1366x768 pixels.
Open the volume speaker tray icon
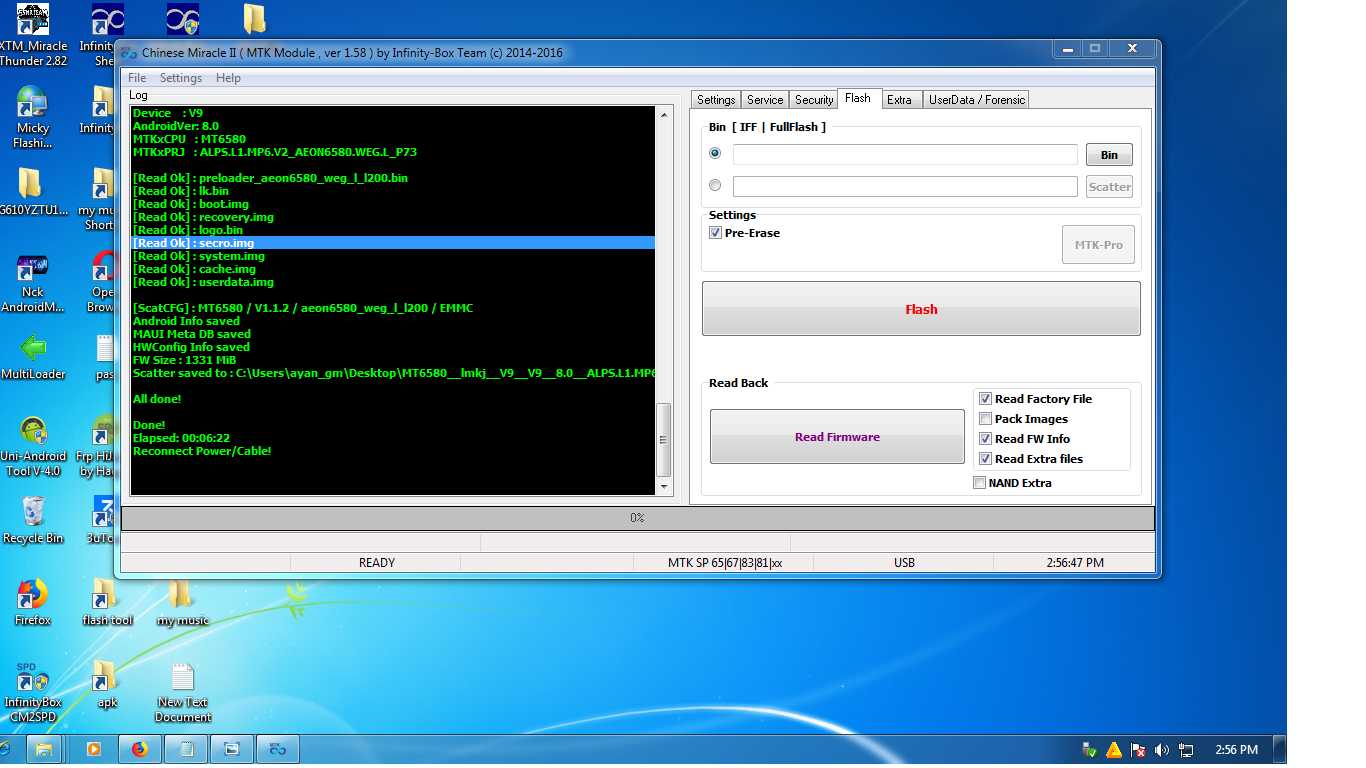(1162, 749)
